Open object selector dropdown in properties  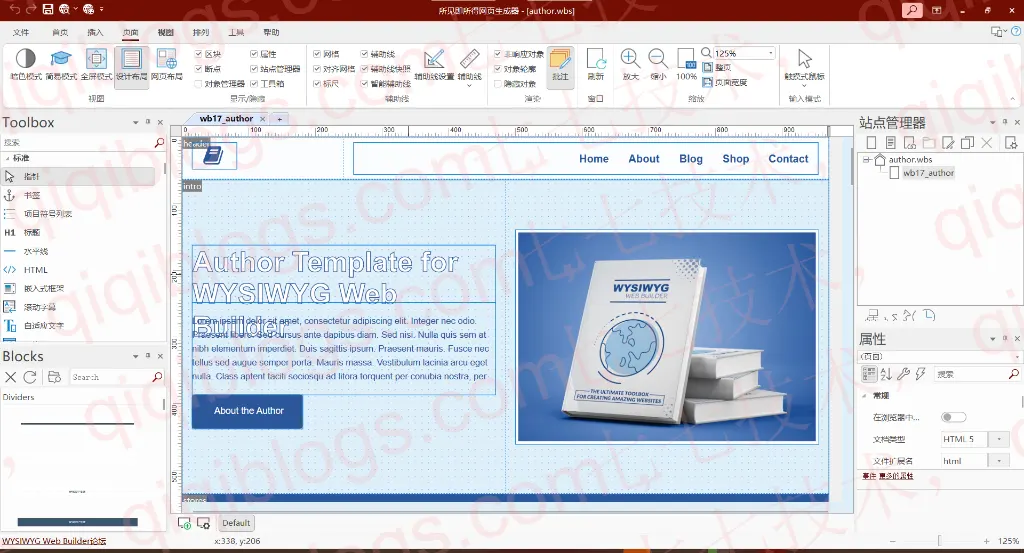pyautogui.click(x=1016, y=356)
